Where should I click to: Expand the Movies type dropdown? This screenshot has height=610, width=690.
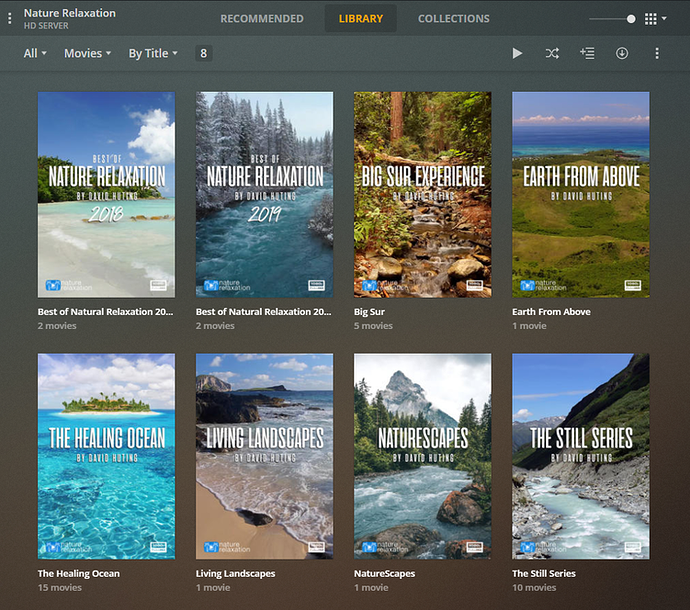pos(88,53)
